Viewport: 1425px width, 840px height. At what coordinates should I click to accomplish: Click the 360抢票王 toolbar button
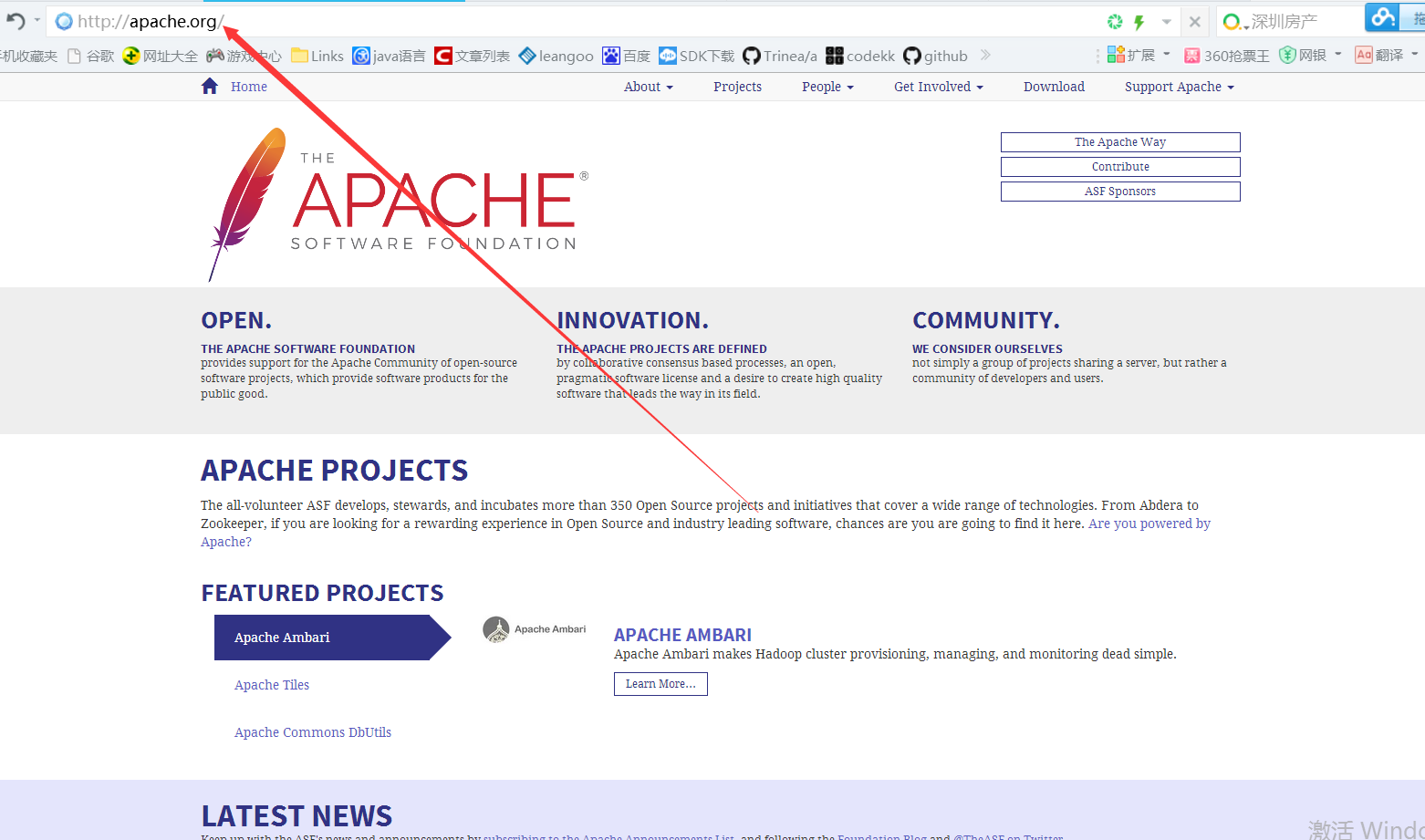[1226, 56]
